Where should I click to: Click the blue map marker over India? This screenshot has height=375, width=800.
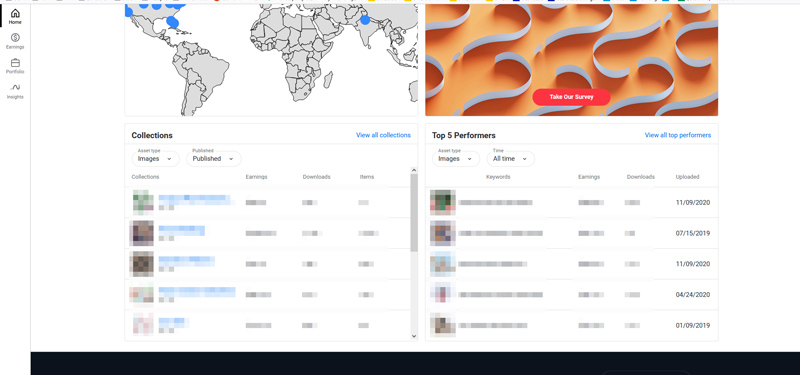click(365, 20)
